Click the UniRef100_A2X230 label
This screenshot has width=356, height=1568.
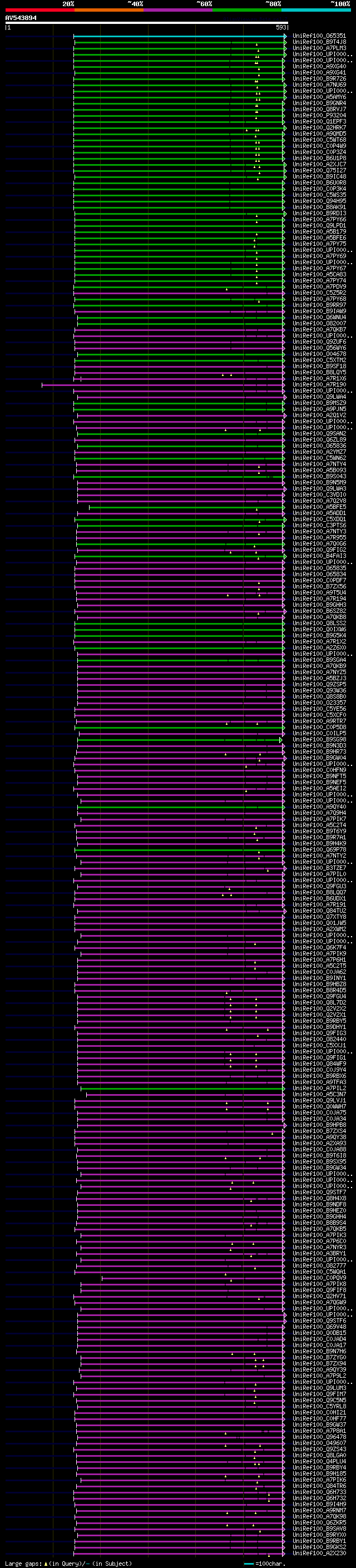click(x=319, y=1554)
